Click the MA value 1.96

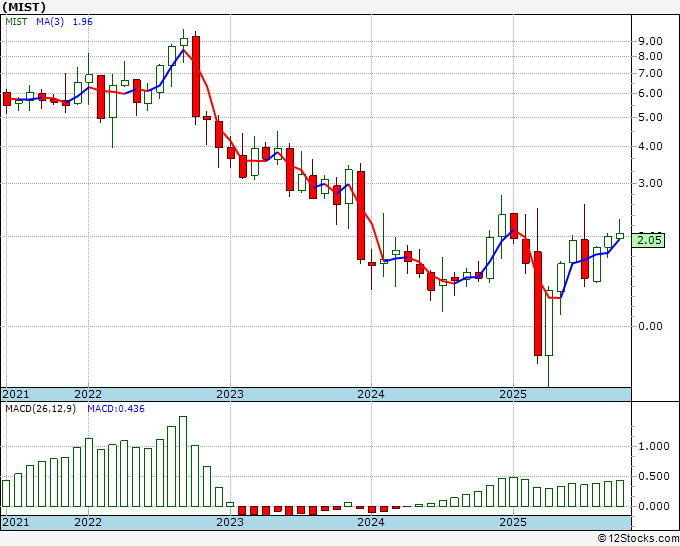[82, 22]
